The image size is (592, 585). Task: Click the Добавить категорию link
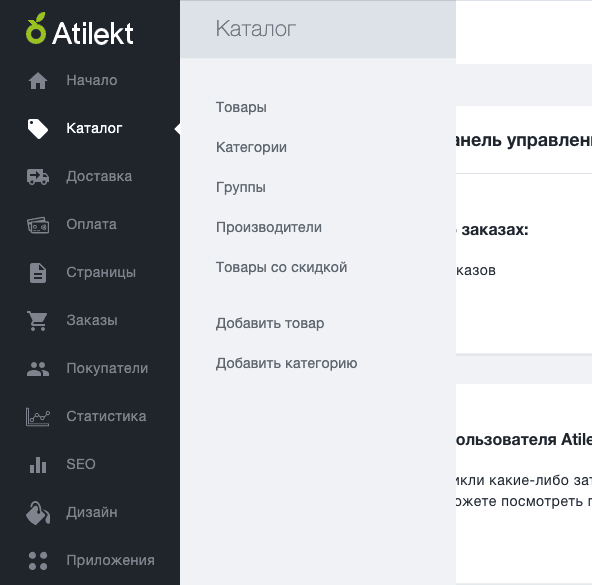coord(286,363)
